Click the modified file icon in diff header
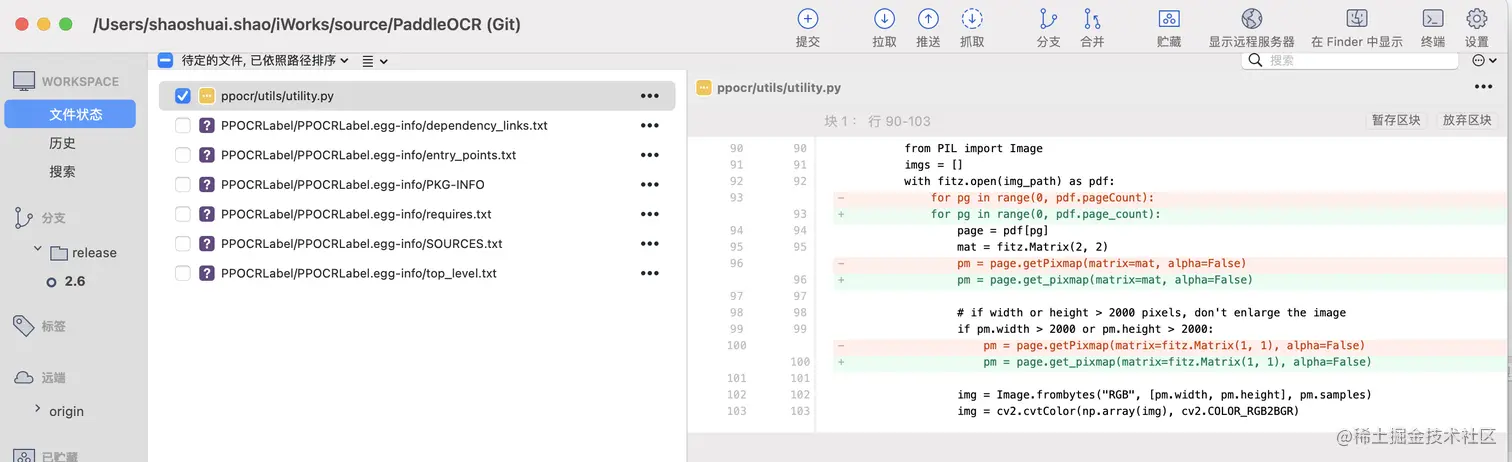1512x462 pixels. [703, 87]
